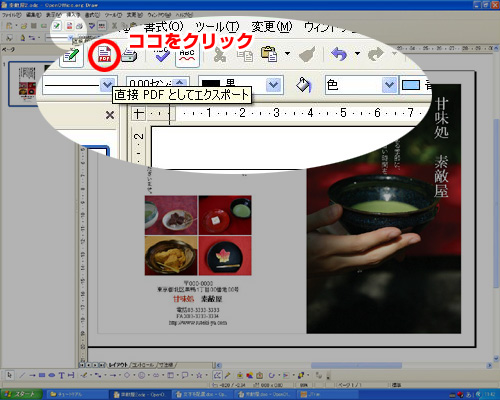
Task: Select the Stars shape tool
Action: [199, 375]
